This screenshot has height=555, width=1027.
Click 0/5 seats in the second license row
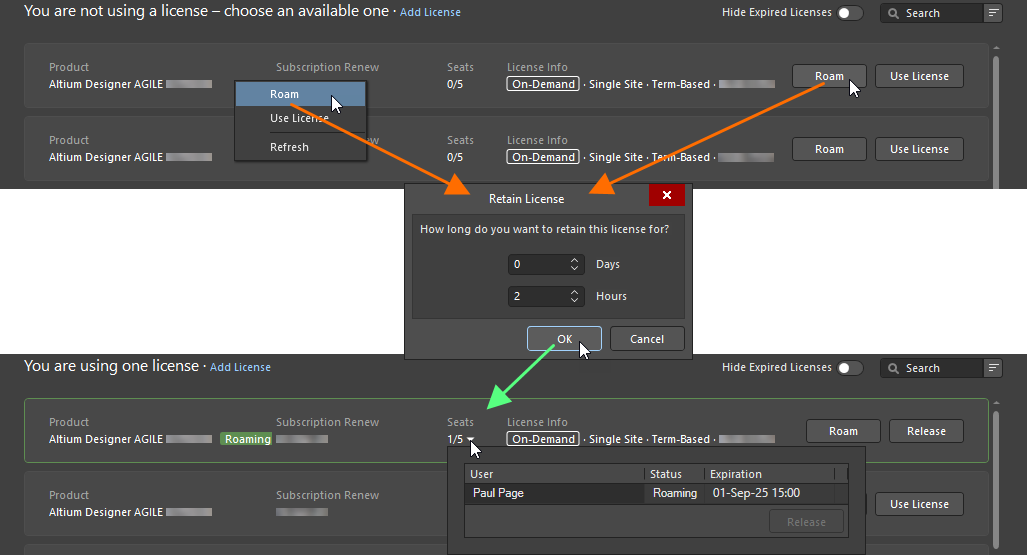pyautogui.click(x=455, y=157)
